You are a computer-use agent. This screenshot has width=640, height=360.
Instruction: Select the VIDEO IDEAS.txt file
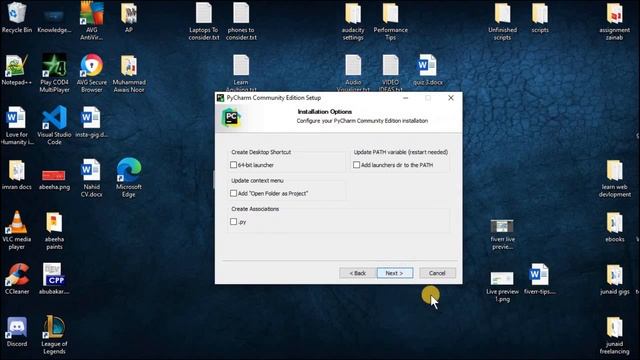(x=391, y=73)
